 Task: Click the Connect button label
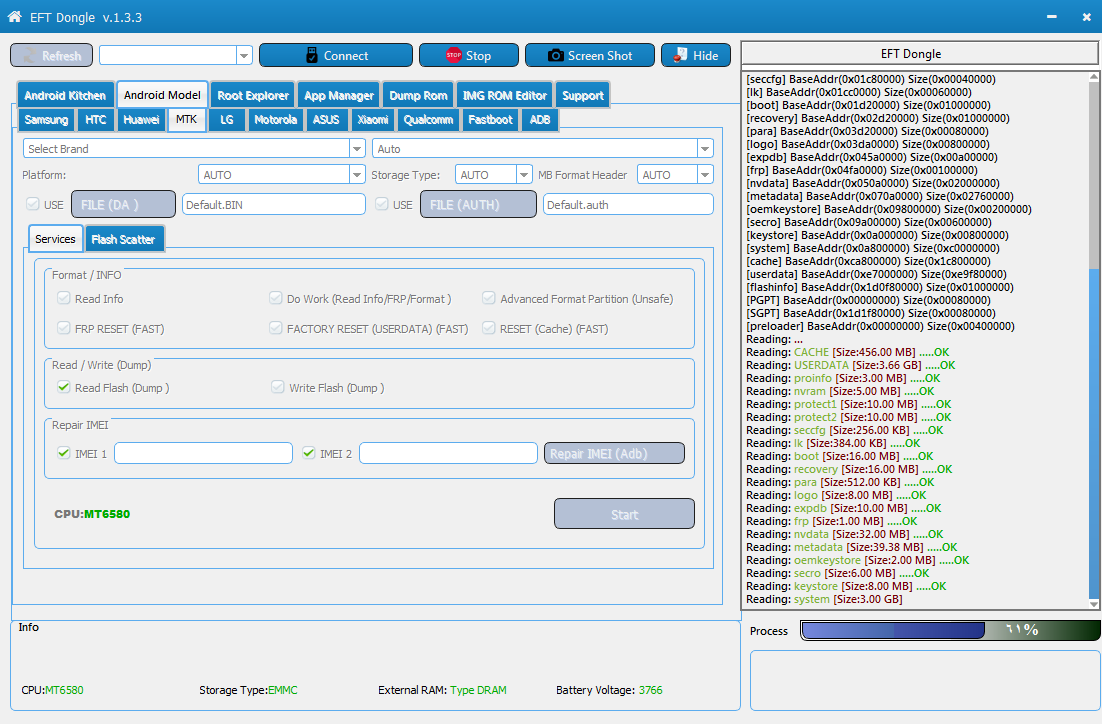(x=346, y=56)
